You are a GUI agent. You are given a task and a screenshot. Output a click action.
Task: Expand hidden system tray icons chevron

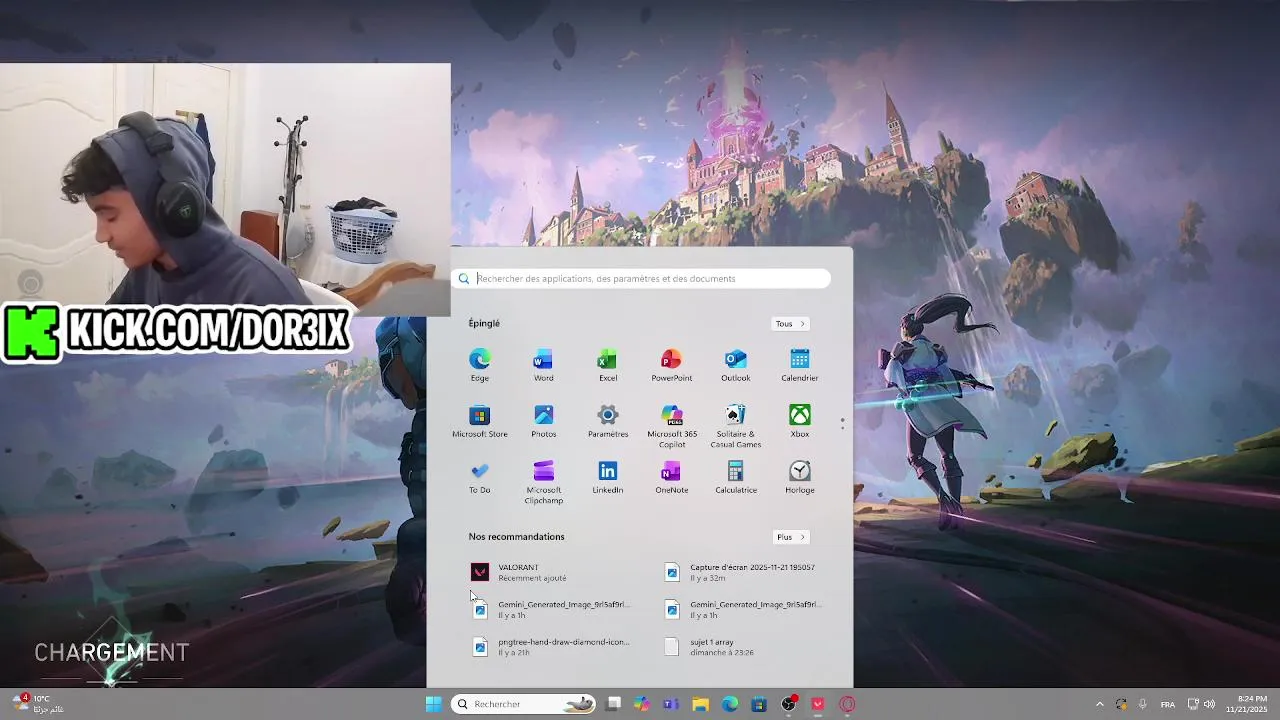1100,704
